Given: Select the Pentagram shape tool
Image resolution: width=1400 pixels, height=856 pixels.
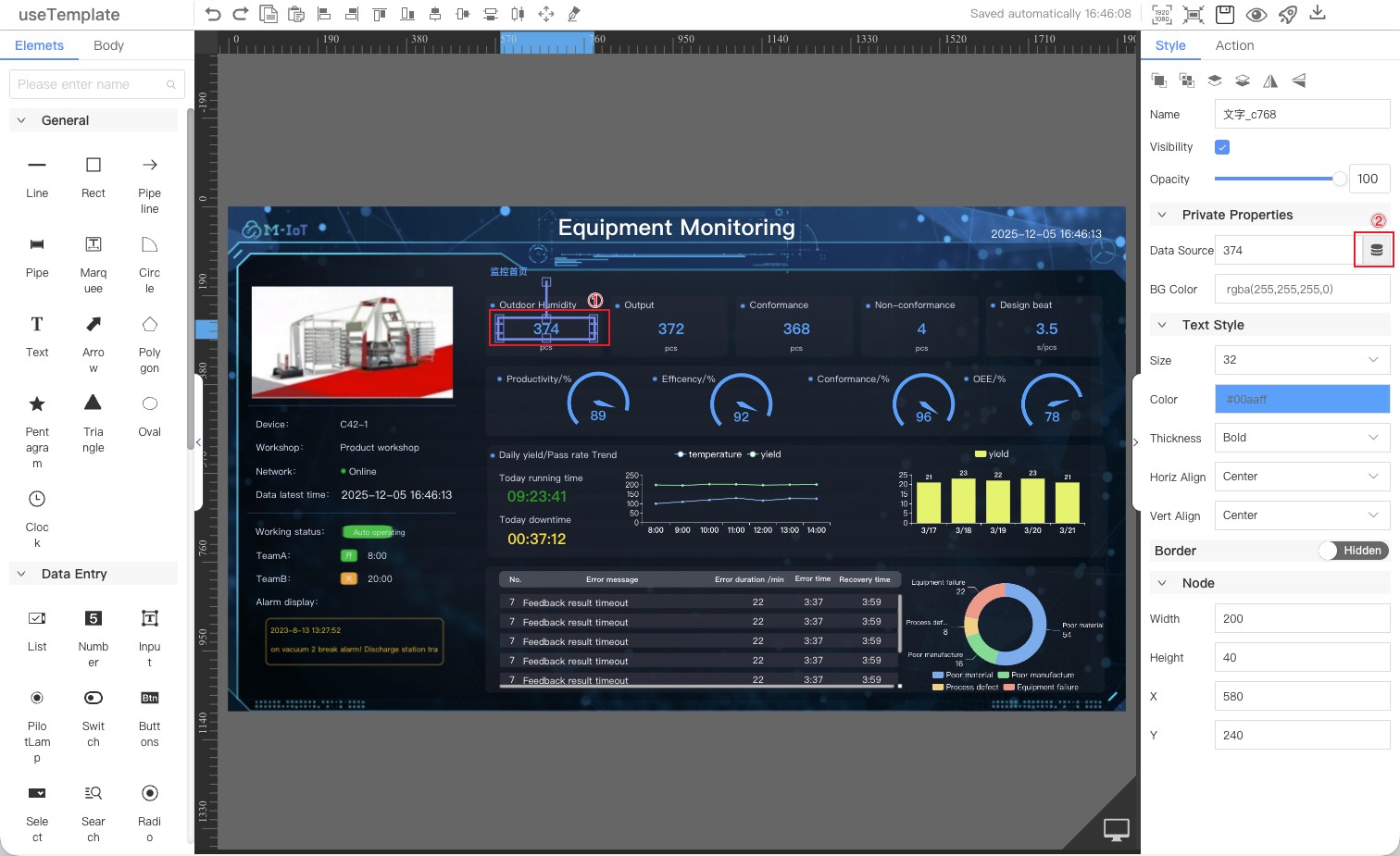Looking at the screenshot, I should coord(37,411).
